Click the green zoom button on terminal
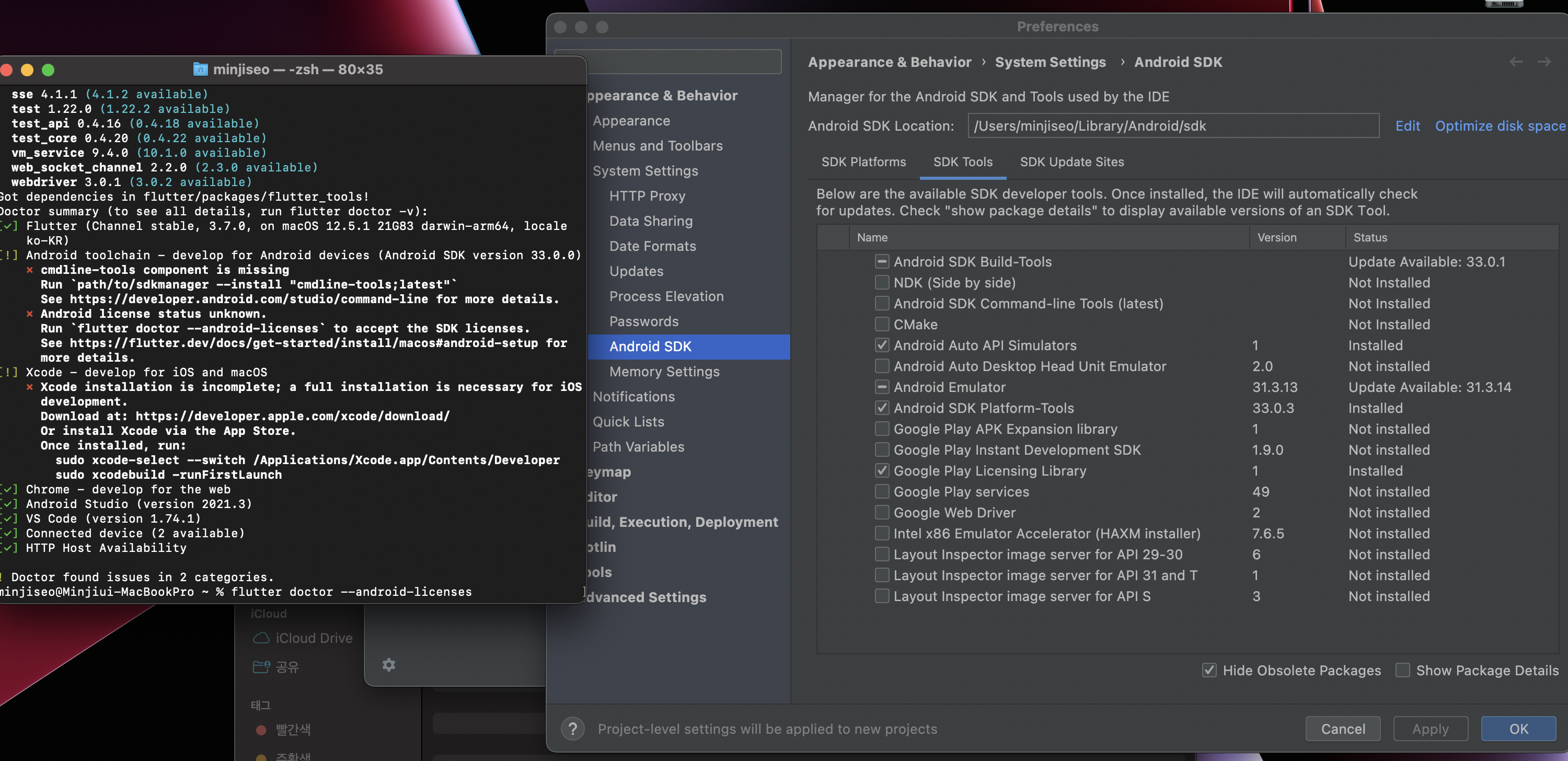1568x761 pixels. 48,70
